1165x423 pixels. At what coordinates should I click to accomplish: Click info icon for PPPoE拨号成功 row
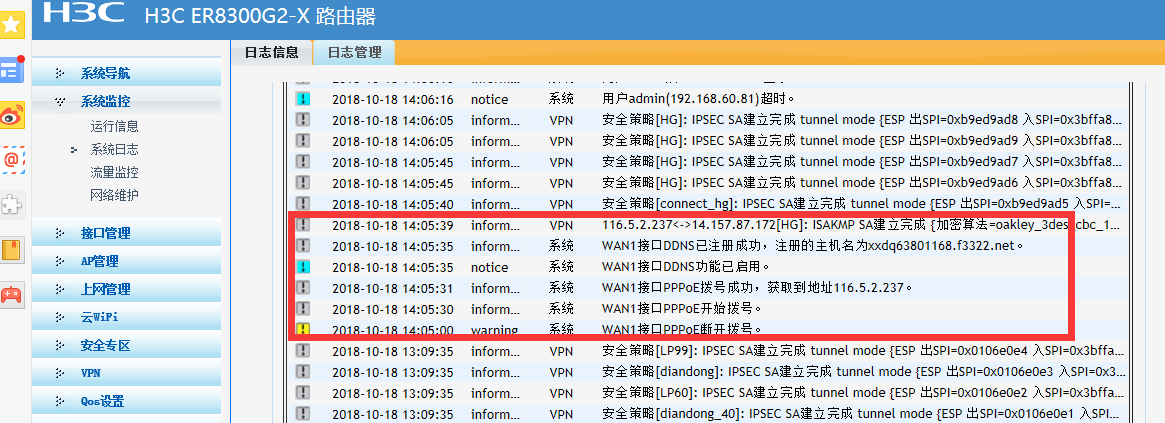click(302, 287)
